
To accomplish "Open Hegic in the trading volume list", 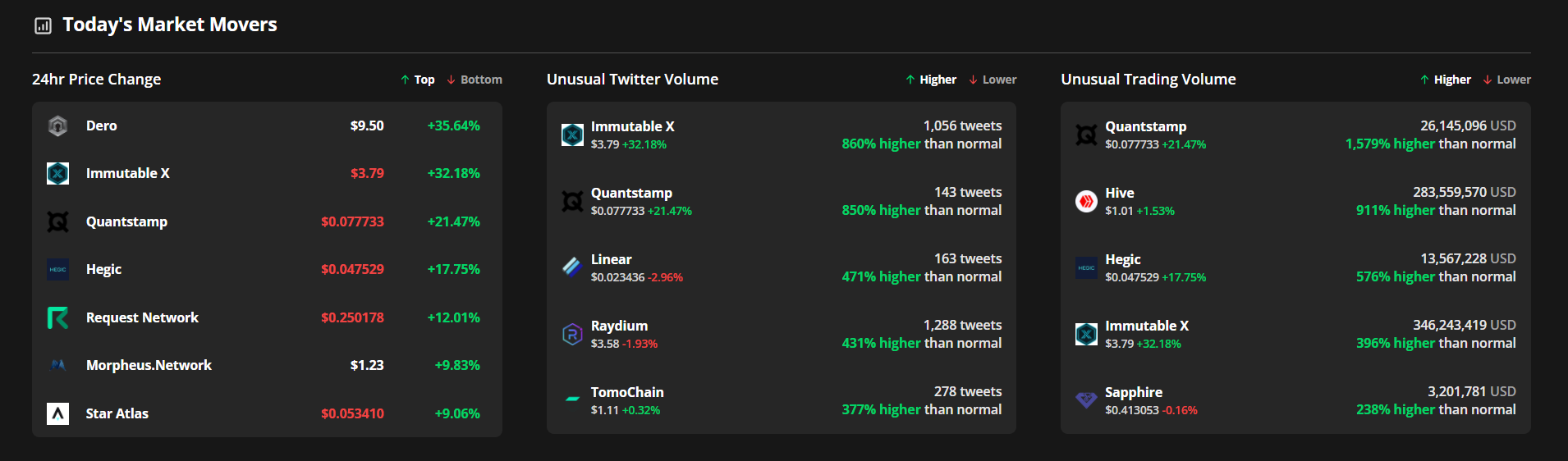I will click(x=1123, y=259).
